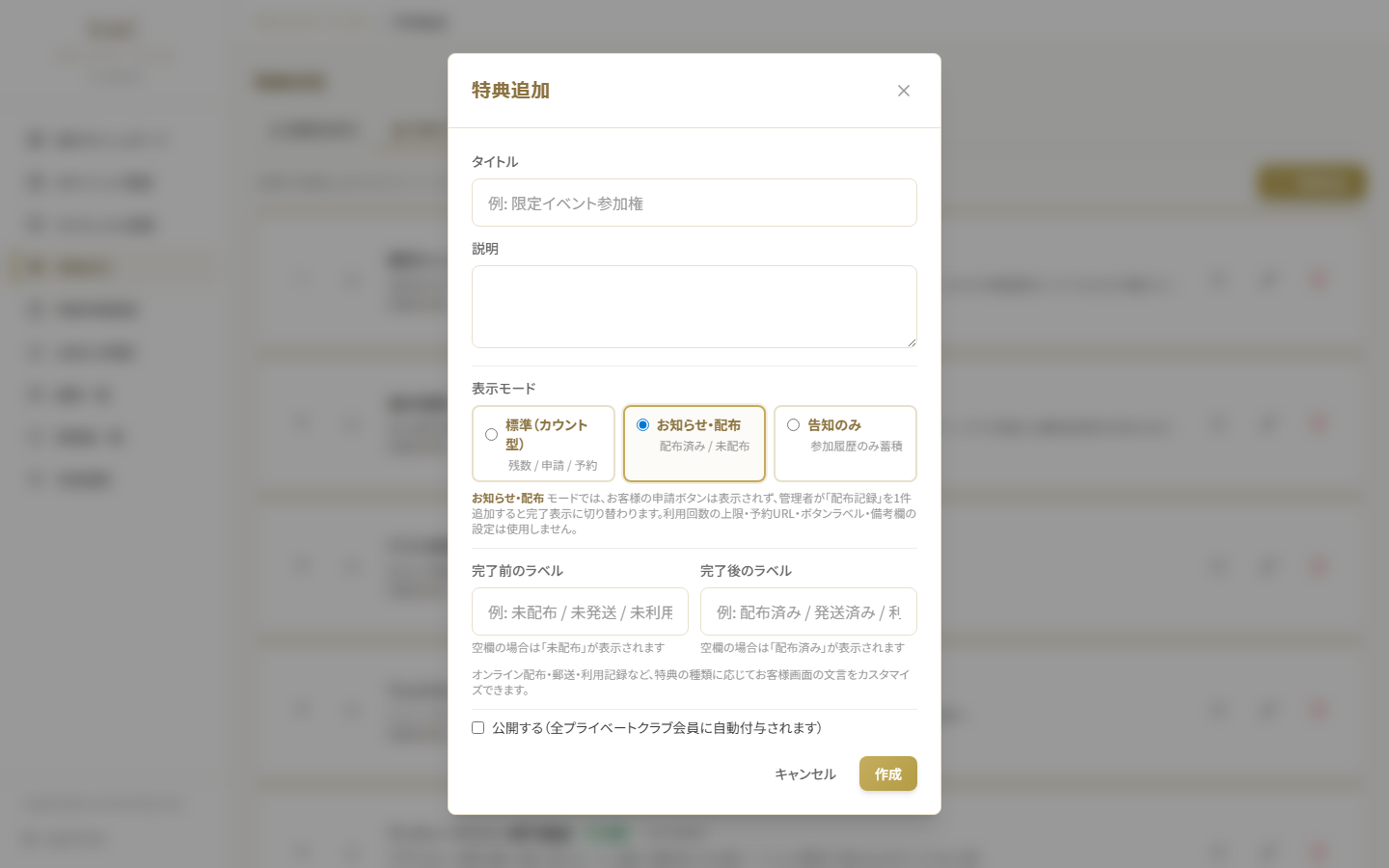Image resolution: width=1389 pixels, height=868 pixels.
Task: Choose the 告知のみ display mode radio
Action: (794, 425)
